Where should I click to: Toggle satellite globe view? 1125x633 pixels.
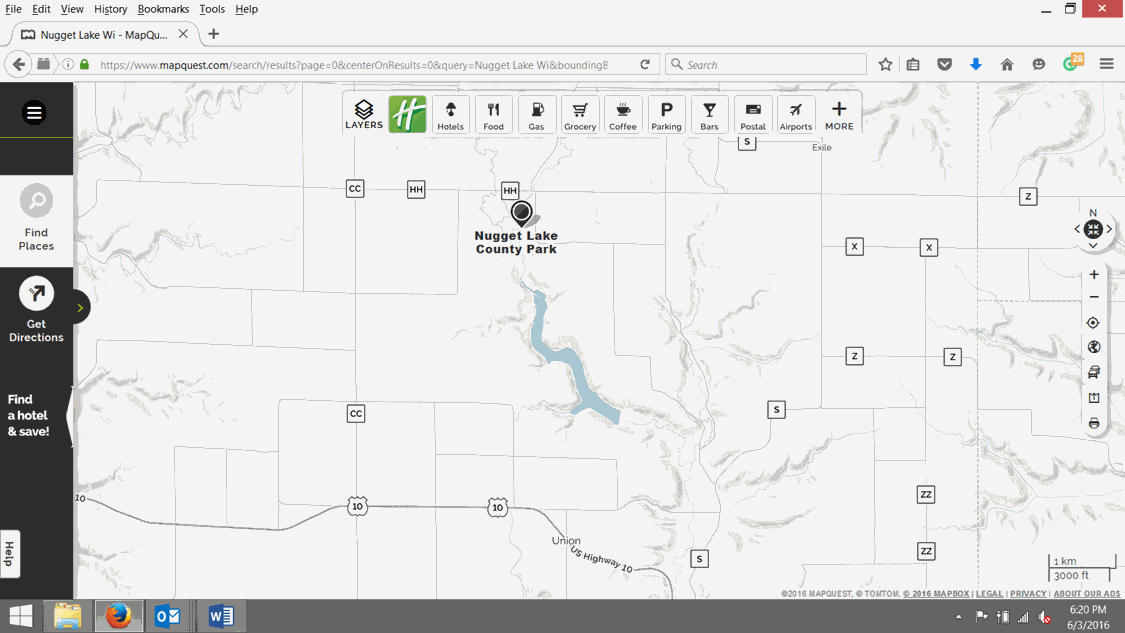coord(1093,347)
